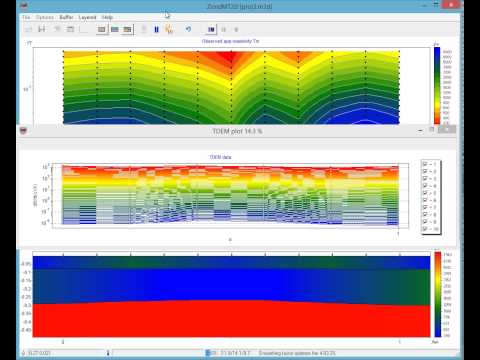Click the blue pause inversion icon
This screenshot has height=360, width=480.
pos(156,29)
